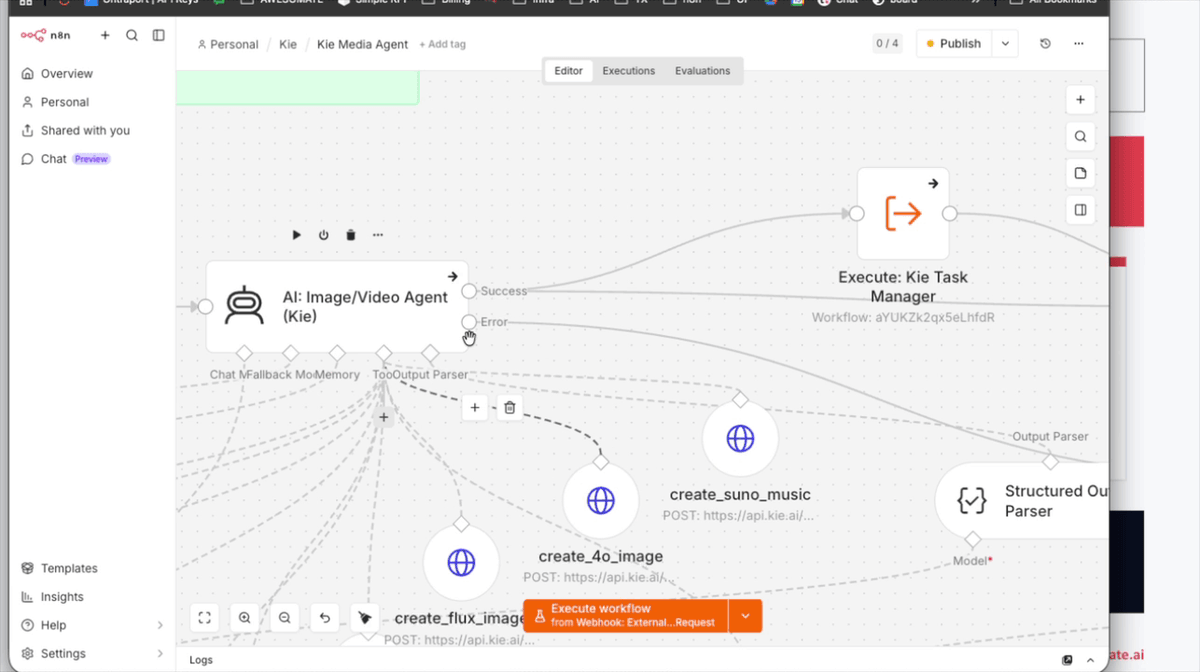Screen dimensions: 1200x672
Task: Add tool with plus under Tool connector
Action: click(384, 417)
